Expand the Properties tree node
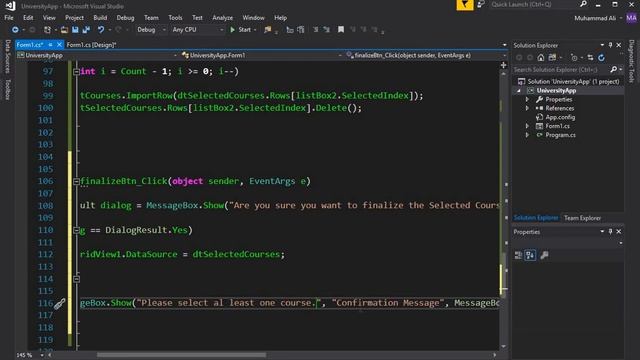 point(527,100)
